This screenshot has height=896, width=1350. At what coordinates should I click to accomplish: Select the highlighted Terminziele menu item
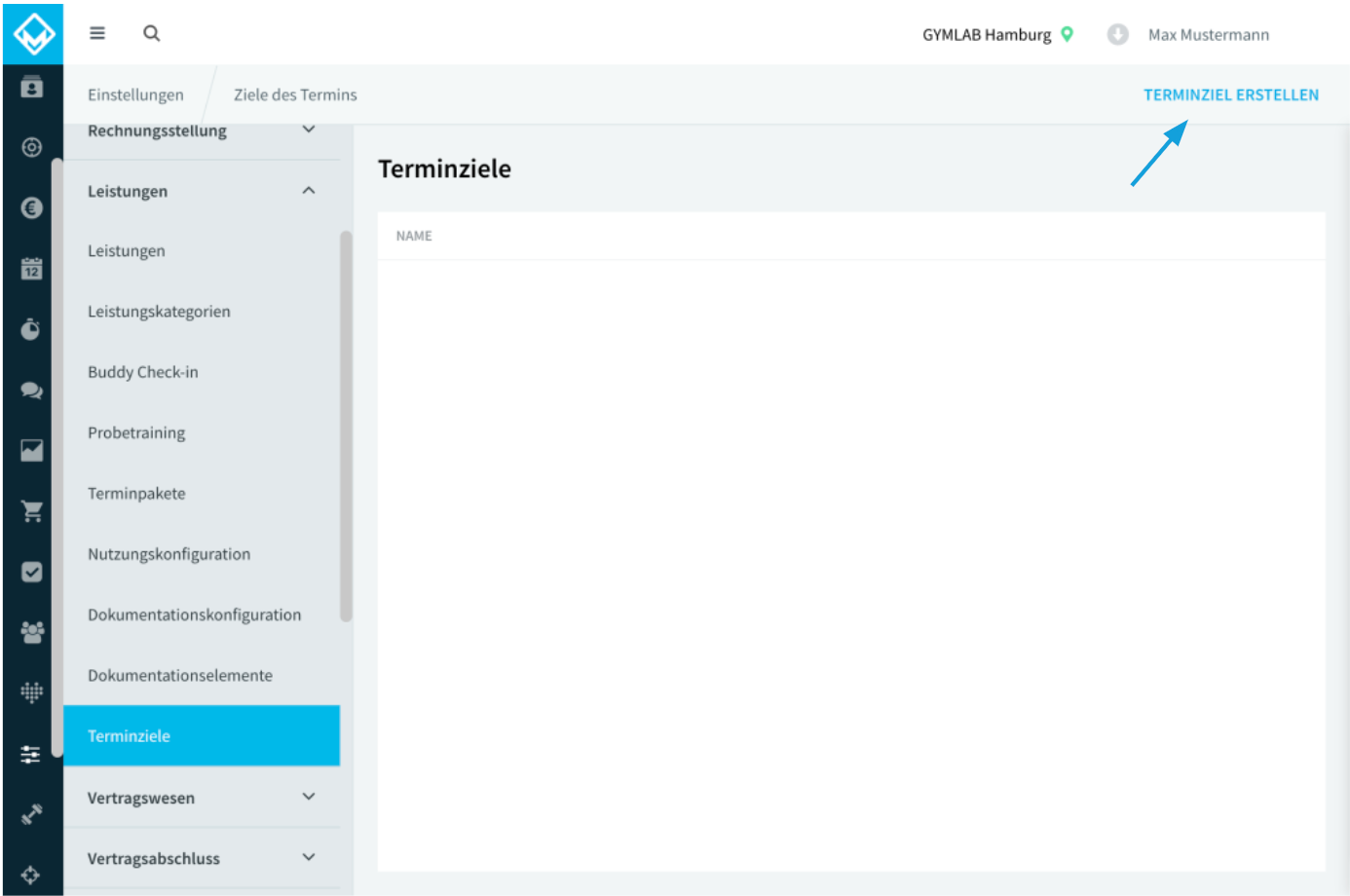[202, 735]
